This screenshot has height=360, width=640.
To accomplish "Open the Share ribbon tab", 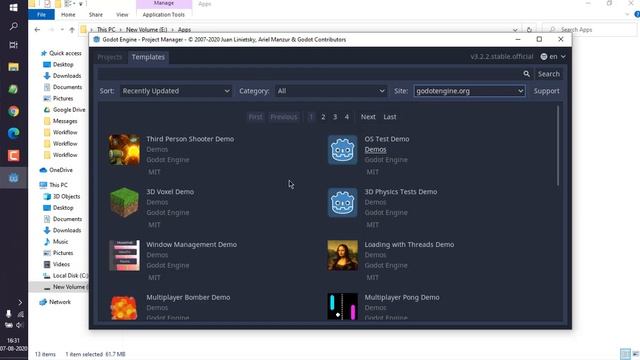I will point(96,15).
